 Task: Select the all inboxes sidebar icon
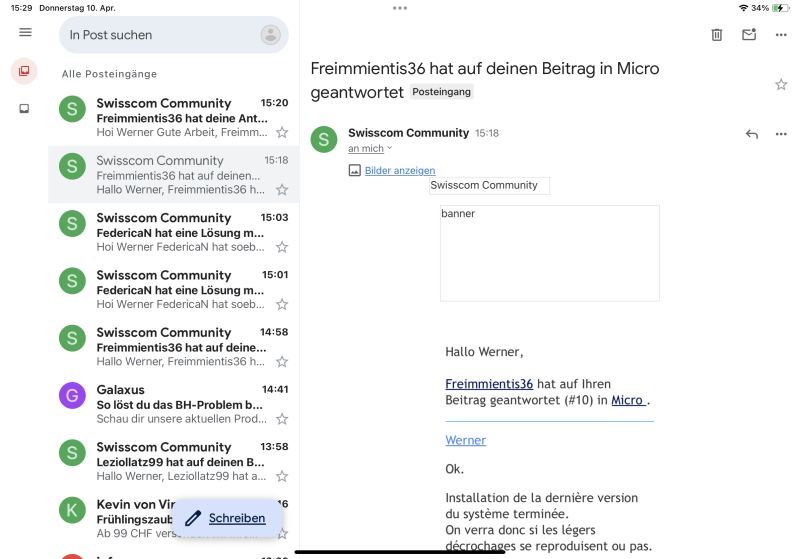pyautogui.click(x=25, y=71)
